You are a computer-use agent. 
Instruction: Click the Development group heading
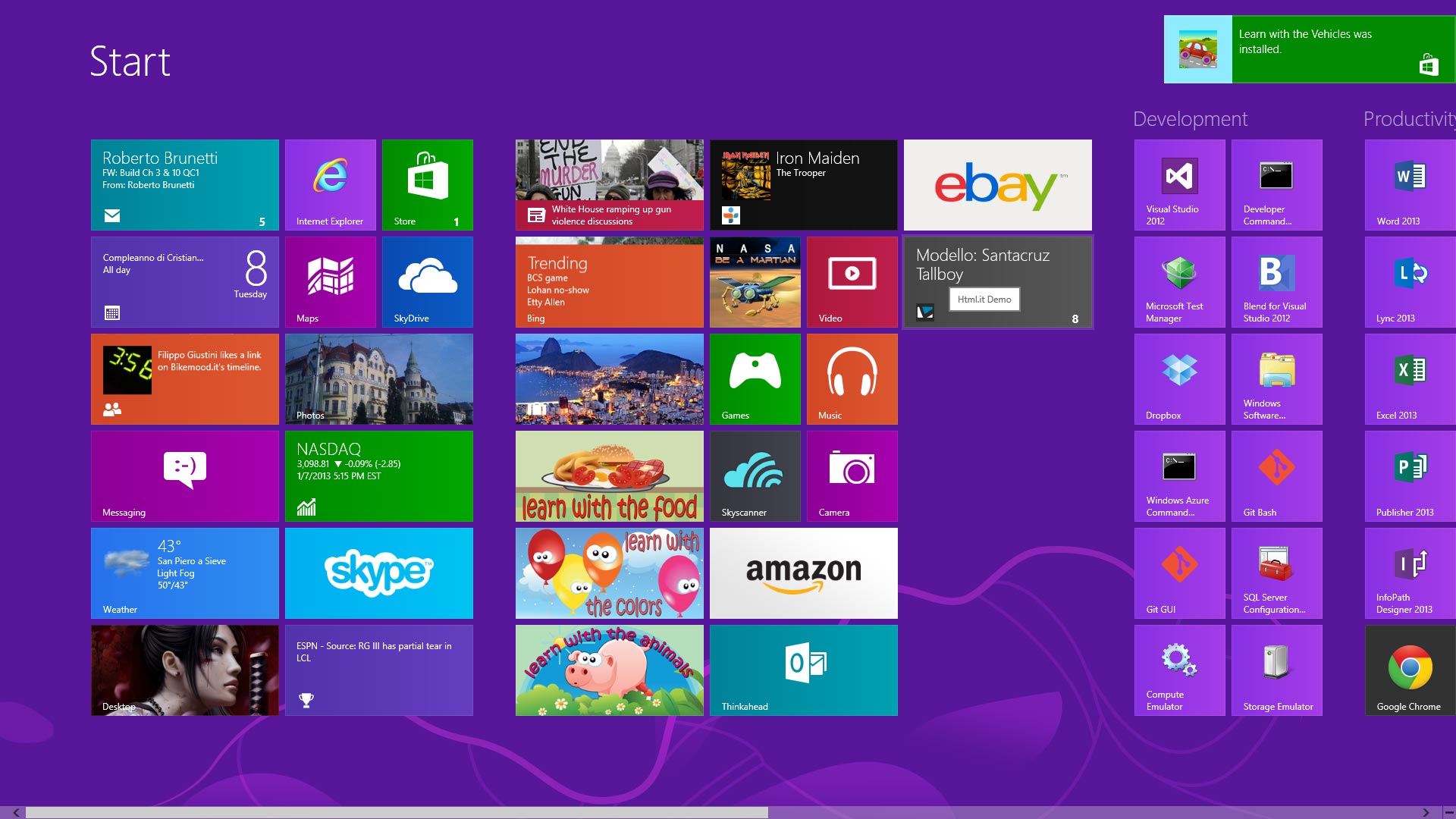(1190, 119)
